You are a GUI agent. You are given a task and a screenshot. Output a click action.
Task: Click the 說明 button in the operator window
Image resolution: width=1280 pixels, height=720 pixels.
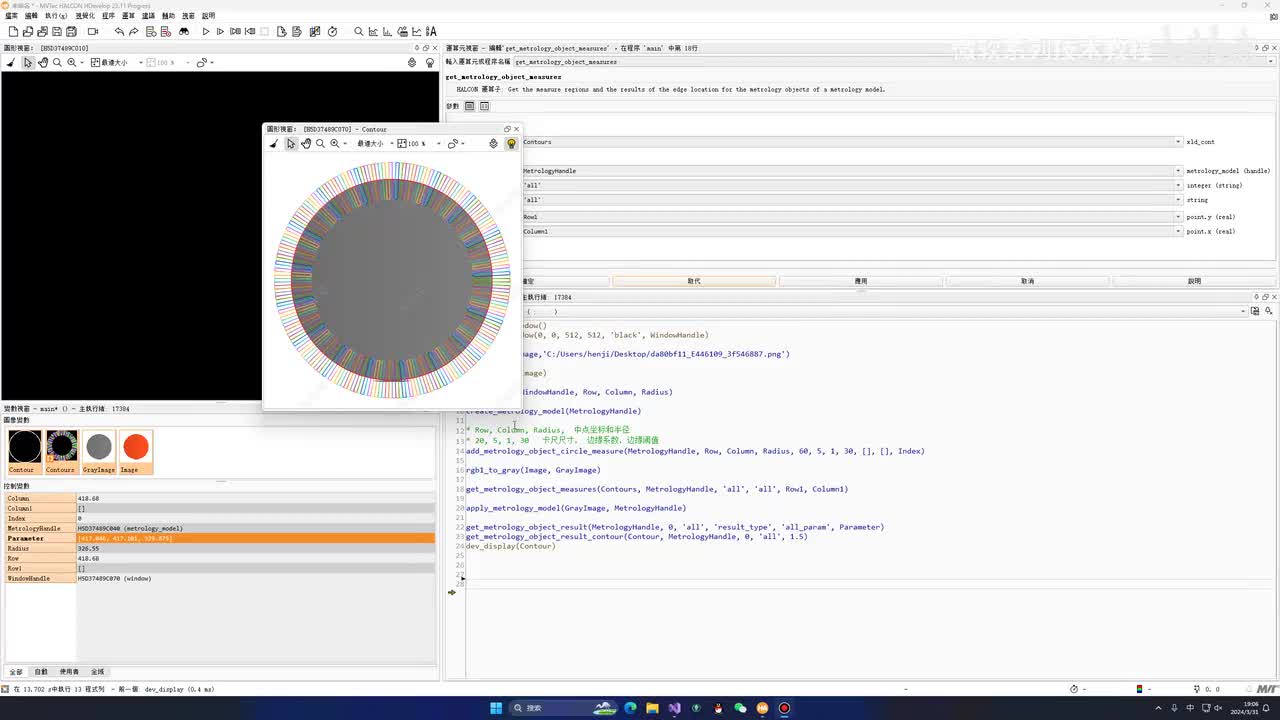point(1194,281)
